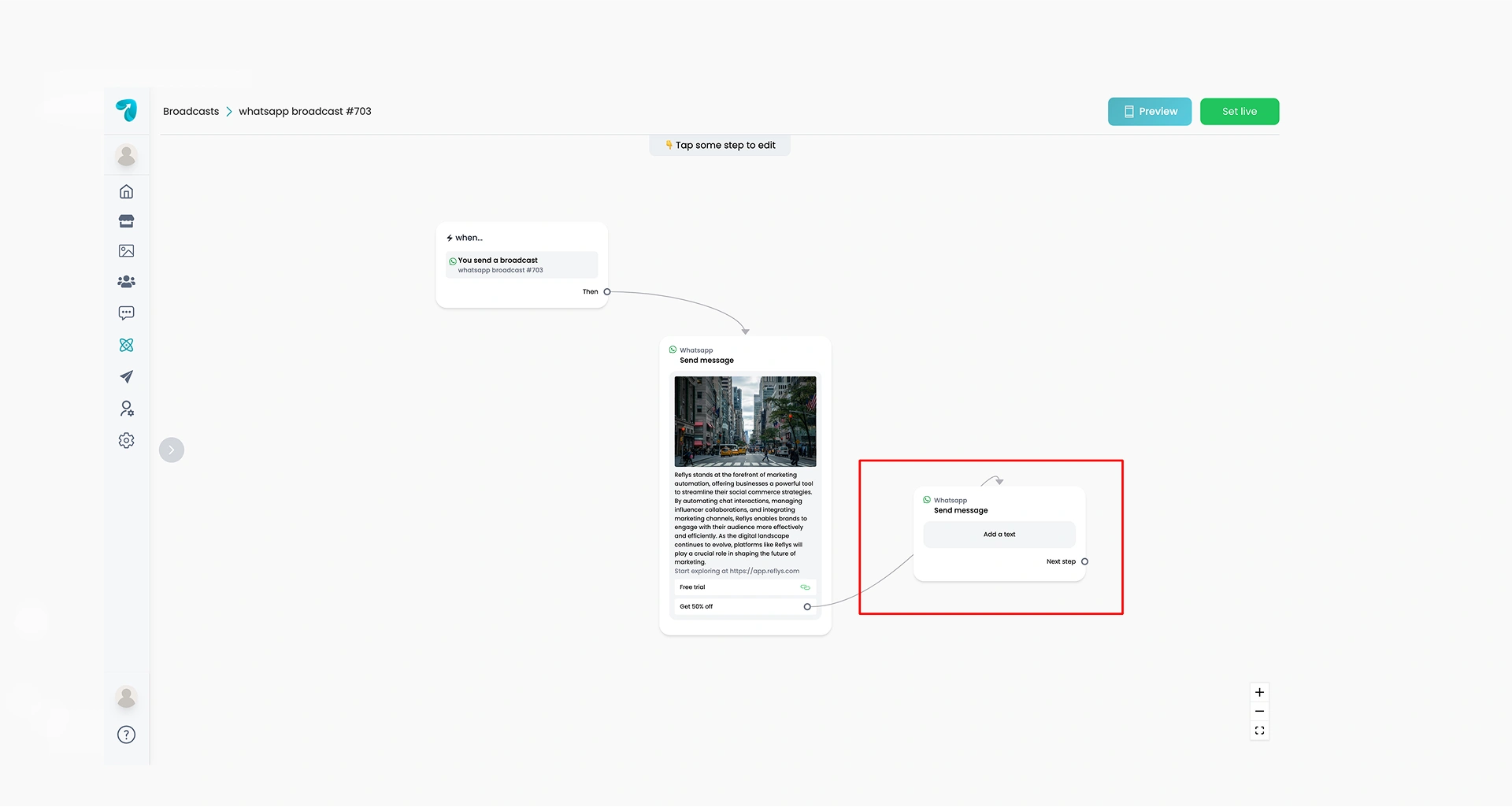The height and width of the screenshot is (807, 1512).
Task: Click the Whatsapp icon on the image message card
Action: (x=673, y=350)
